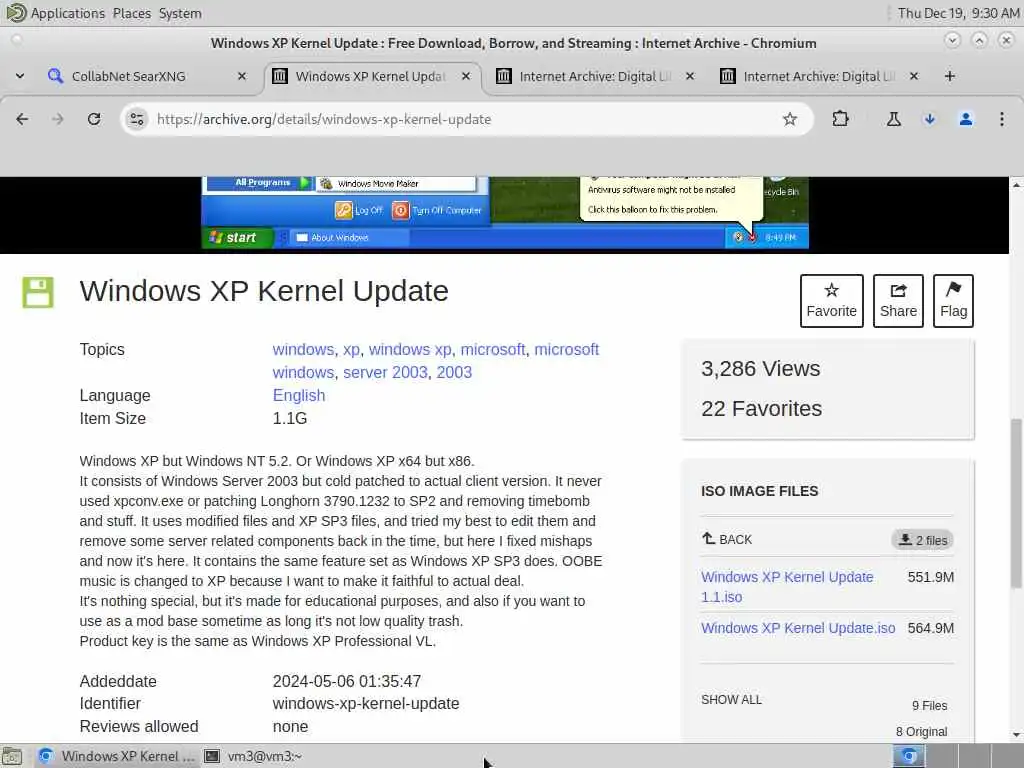Open the 'server 2003' topic link
Screen dimensions: 1024x768
pos(385,372)
